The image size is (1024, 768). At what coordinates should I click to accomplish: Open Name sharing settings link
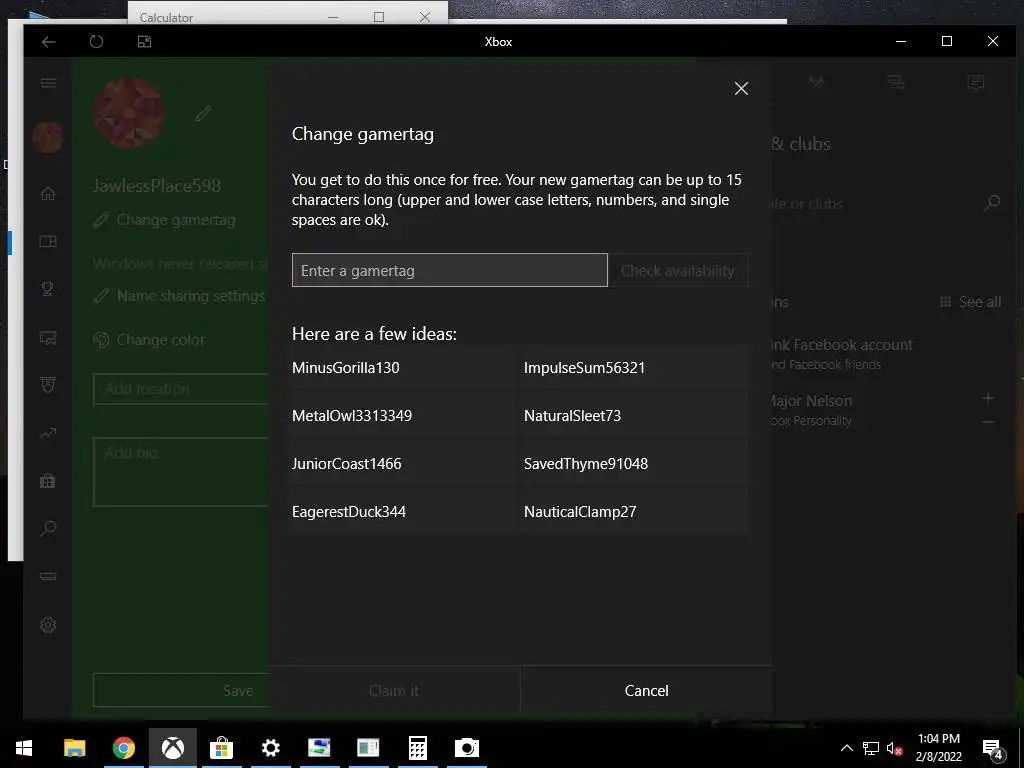[x=180, y=296]
